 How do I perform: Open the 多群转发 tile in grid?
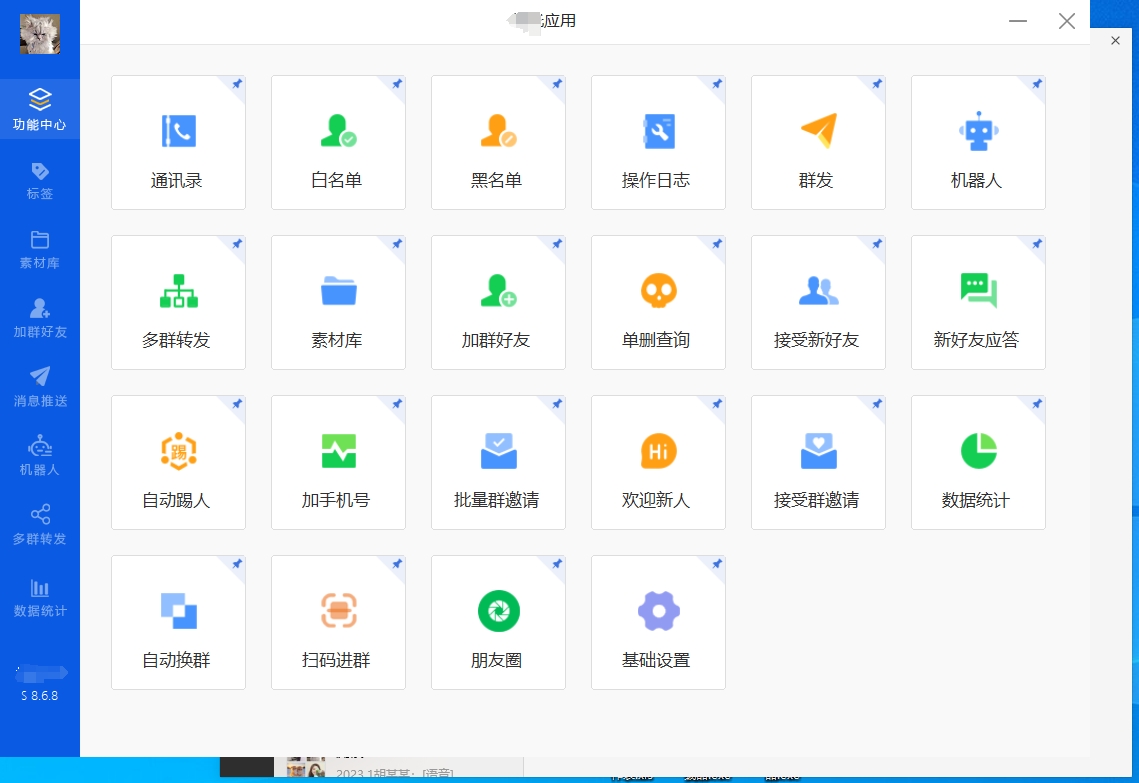click(x=178, y=302)
